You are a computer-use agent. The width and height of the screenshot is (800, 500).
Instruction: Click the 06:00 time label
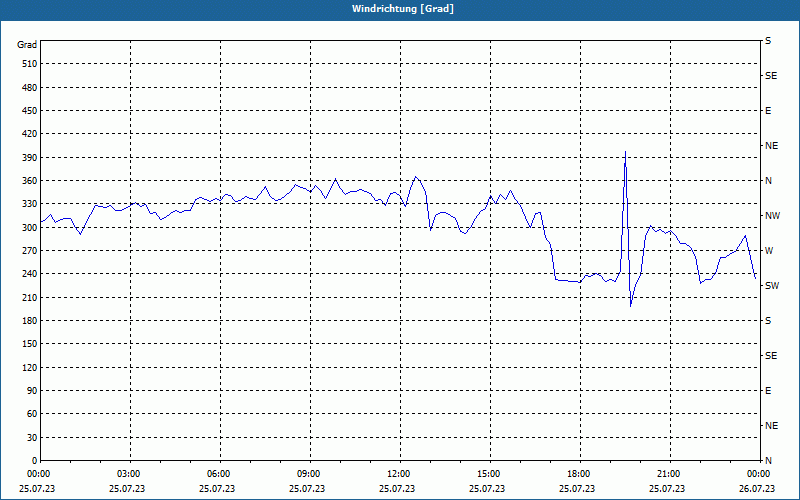[x=220, y=474]
